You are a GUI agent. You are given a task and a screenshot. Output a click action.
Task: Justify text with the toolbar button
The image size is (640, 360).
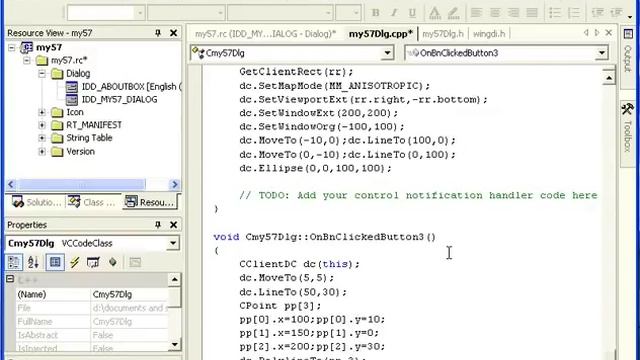[532, 13]
